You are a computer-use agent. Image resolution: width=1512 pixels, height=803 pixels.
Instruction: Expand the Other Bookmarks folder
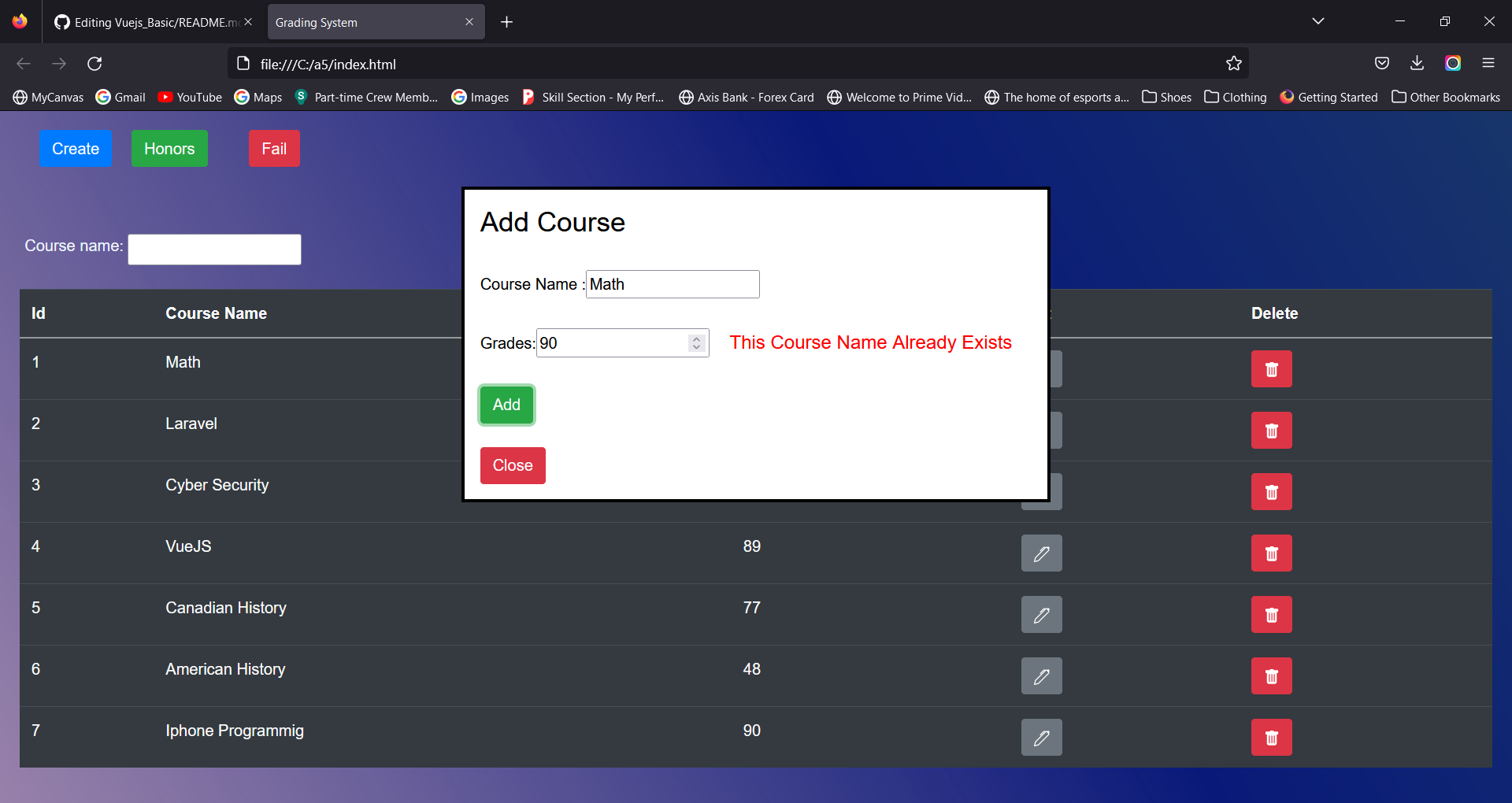tap(1446, 97)
